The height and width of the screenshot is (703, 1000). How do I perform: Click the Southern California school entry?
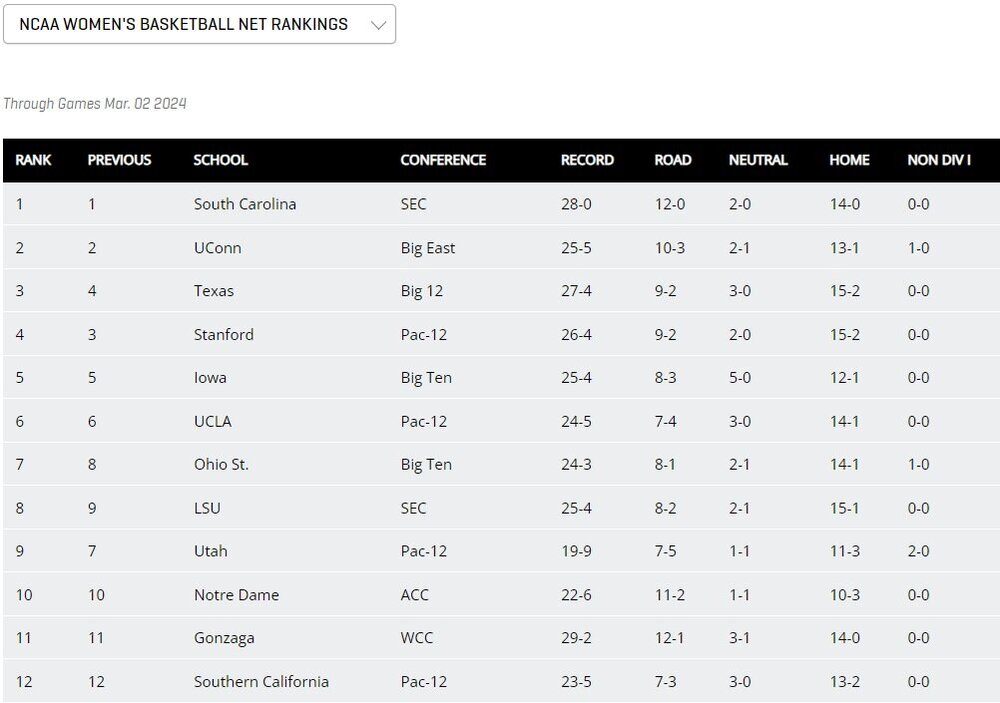tap(261, 682)
